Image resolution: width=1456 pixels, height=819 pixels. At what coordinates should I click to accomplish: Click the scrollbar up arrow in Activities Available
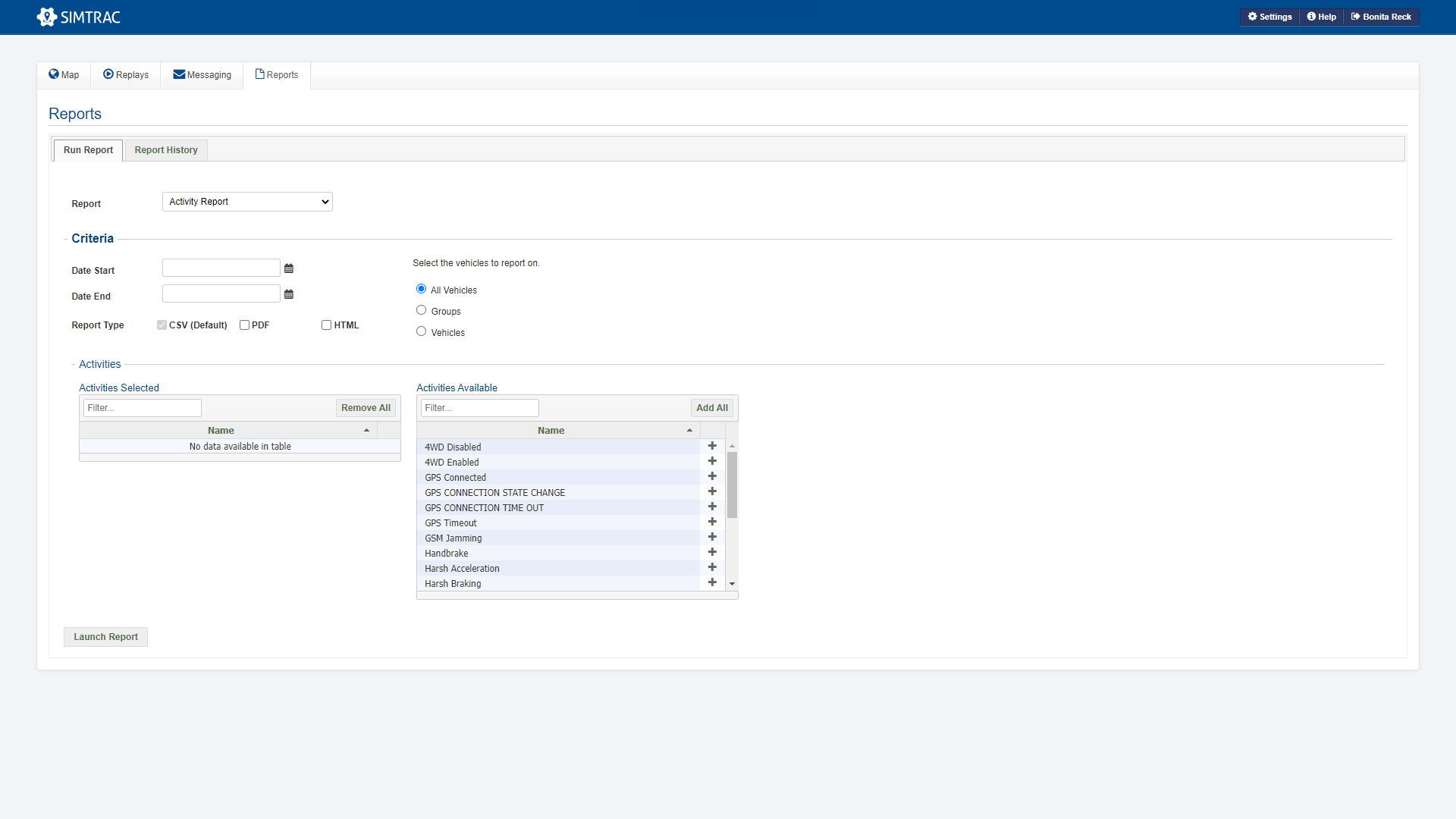pyautogui.click(x=732, y=446)
